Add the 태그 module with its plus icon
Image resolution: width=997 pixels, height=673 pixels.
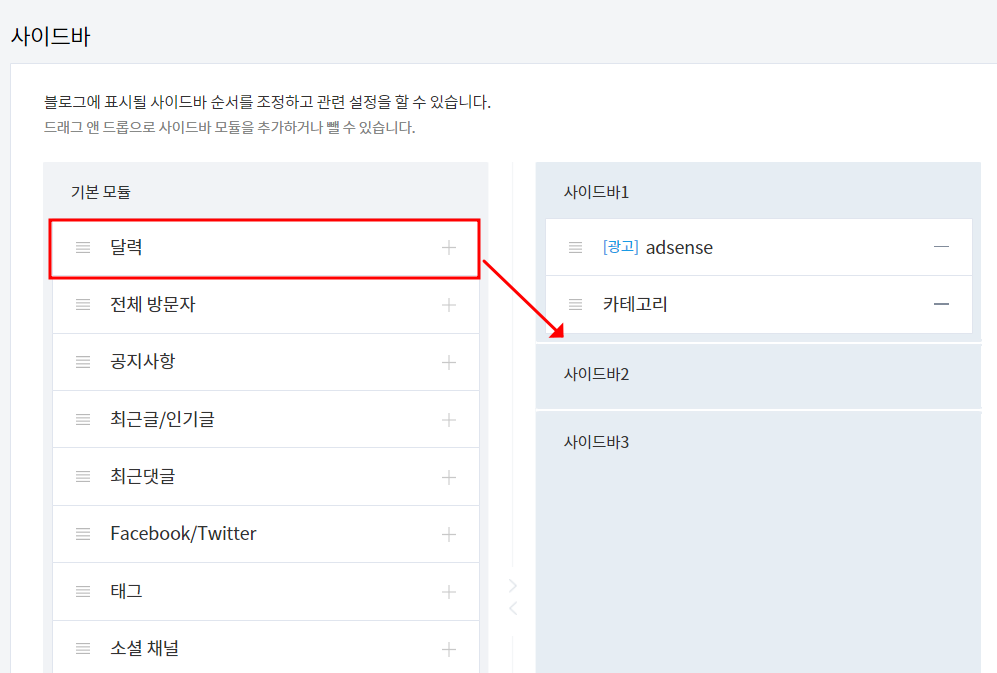[x=449, y=590]
